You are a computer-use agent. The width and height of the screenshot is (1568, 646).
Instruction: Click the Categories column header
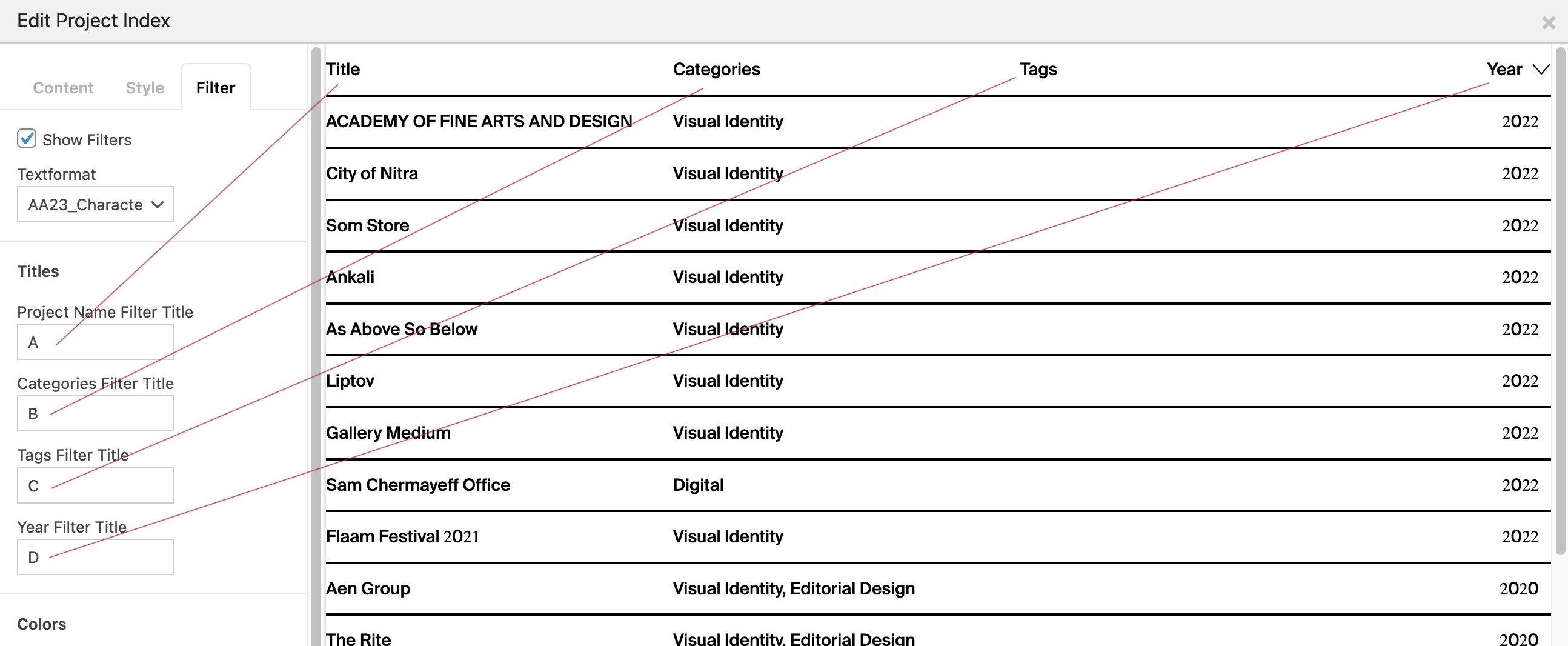point(716,70)
